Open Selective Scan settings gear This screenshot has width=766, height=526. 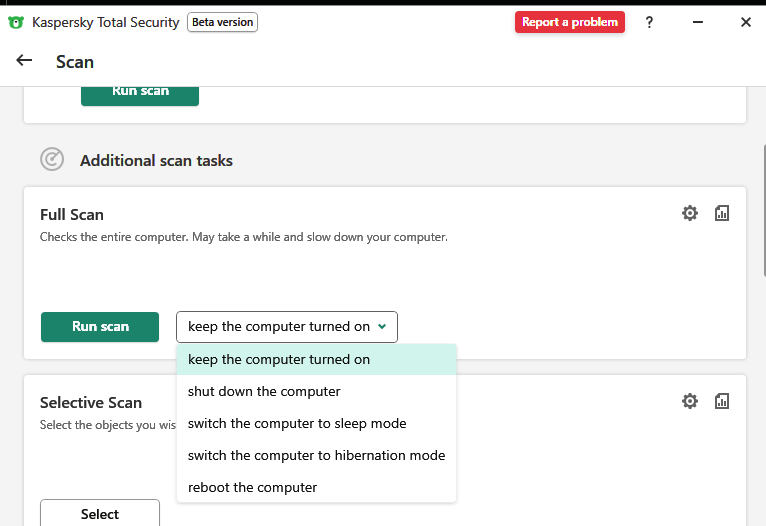[x=690, y=401]
